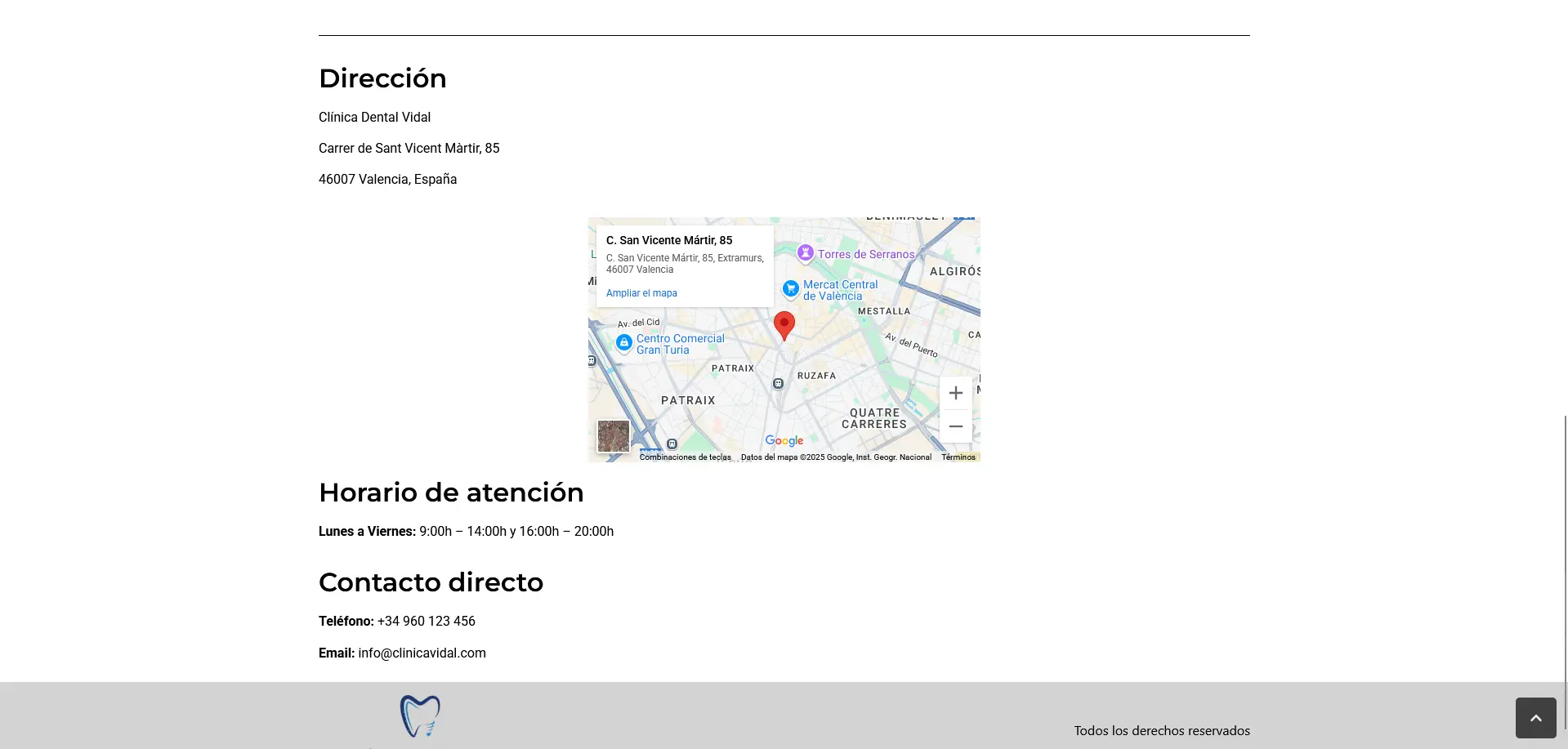Click the transit icon near Patraix
The height and width of the screenshot is (749, 1568).
coord(672,444)
